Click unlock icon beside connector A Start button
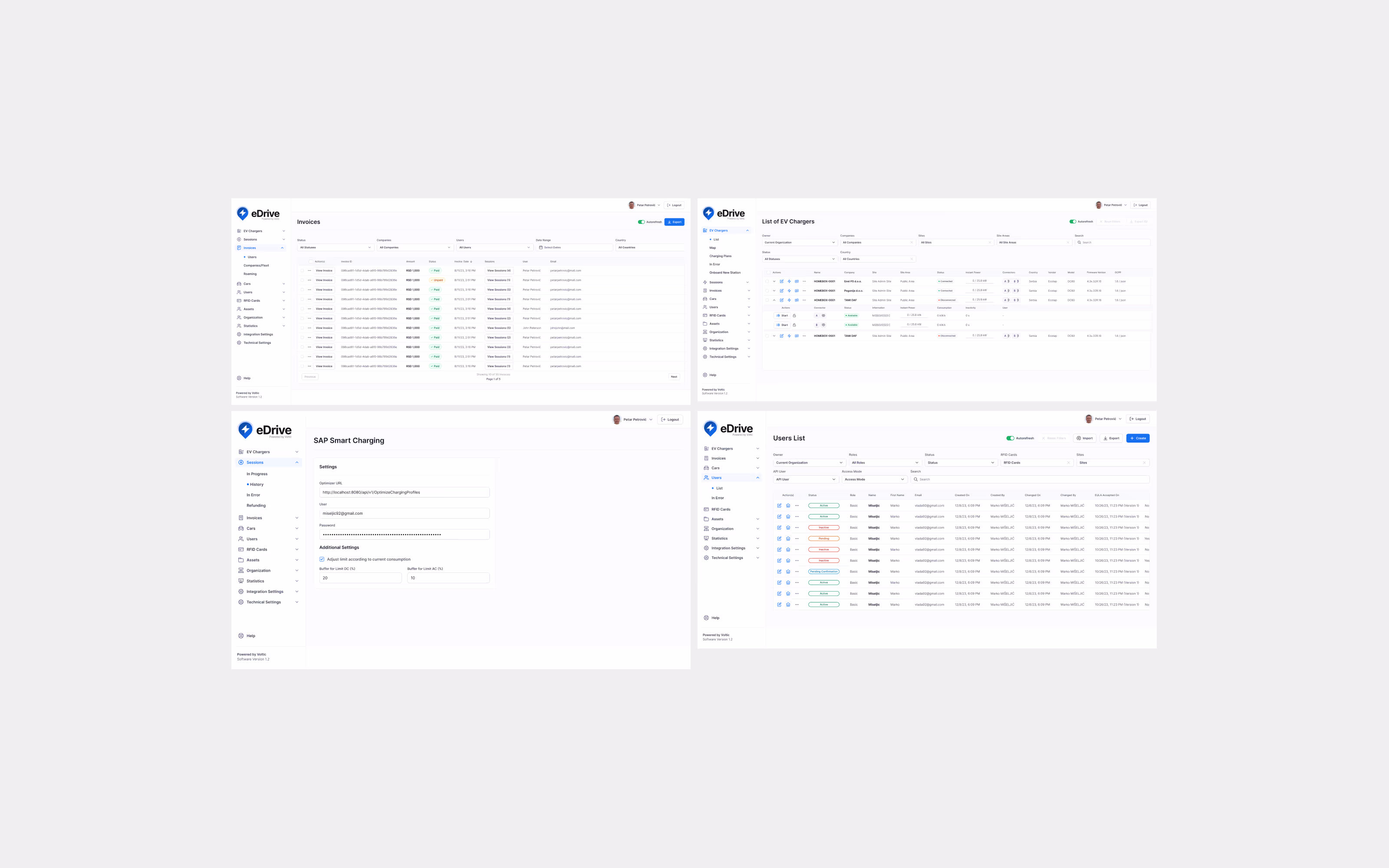The width and height of the screenshot is (1389, 868). 794,316
